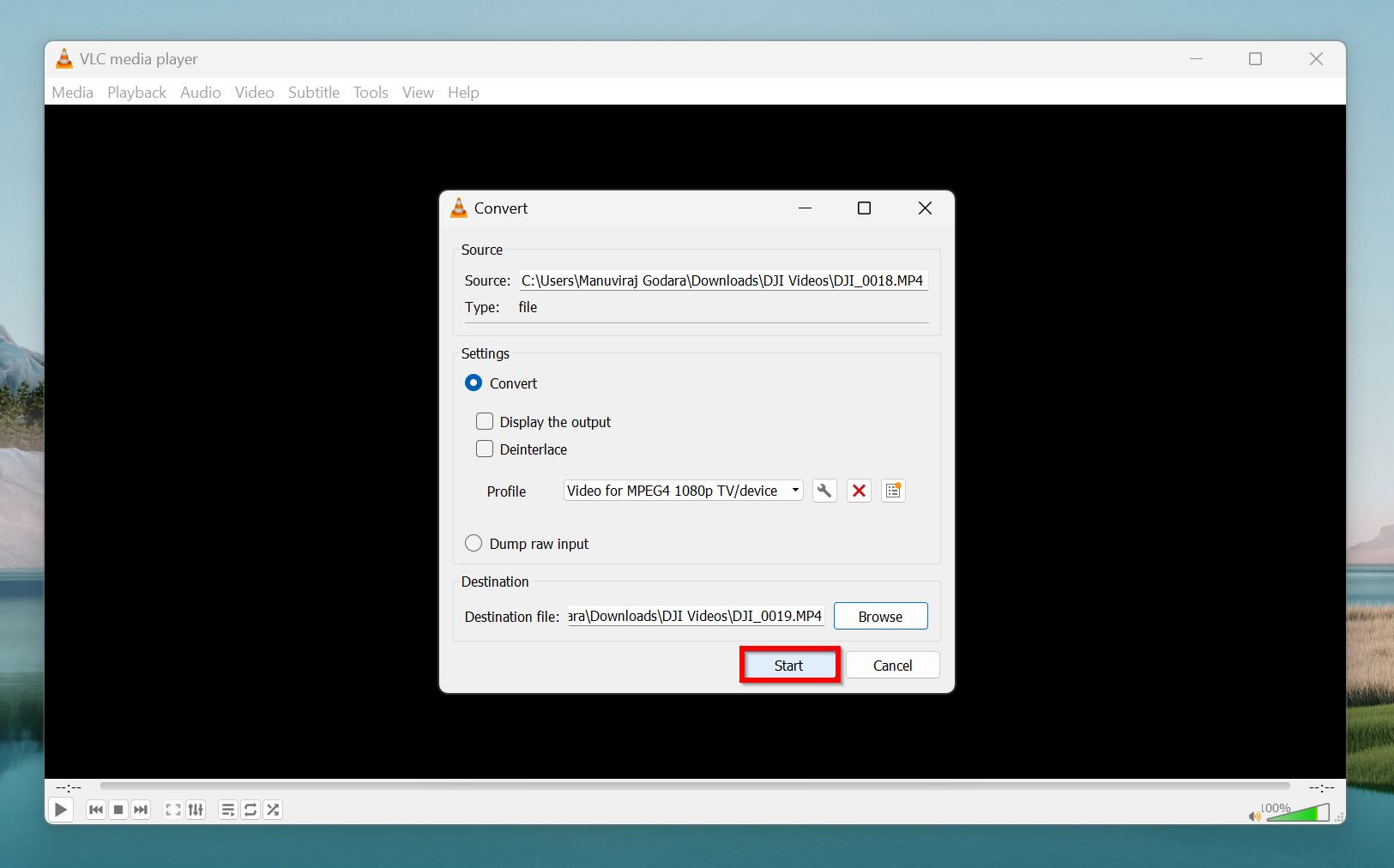Screen dimensions: 1394x868
Task: Minimize the VLC main window
Action: click(x=1197, y=59)
